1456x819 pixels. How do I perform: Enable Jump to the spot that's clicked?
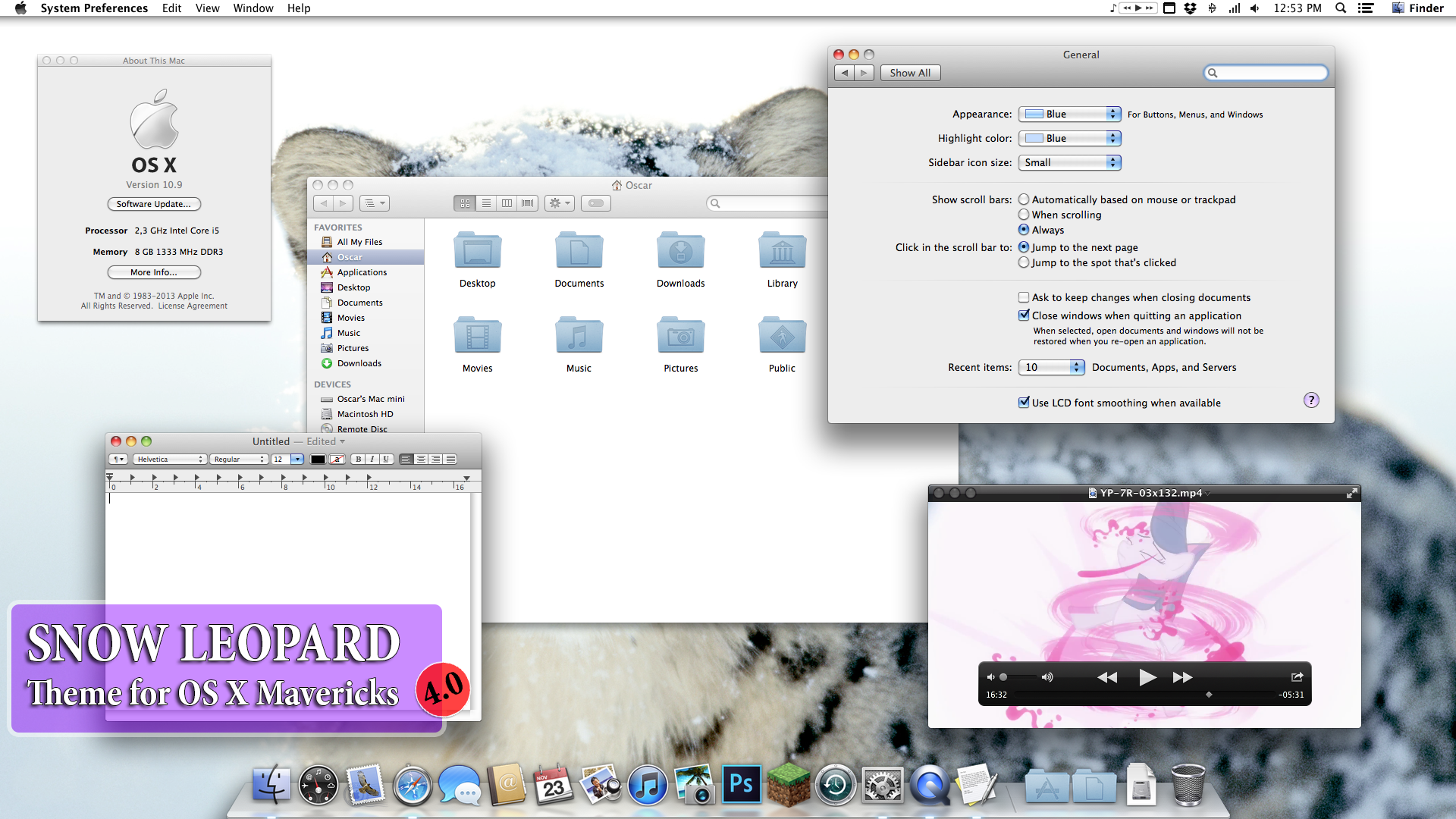click(x=1024, y=262)
